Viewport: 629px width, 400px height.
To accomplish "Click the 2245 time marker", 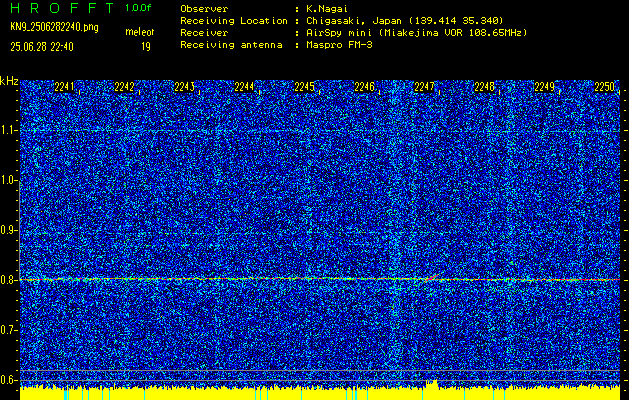I will pos(304,87).
